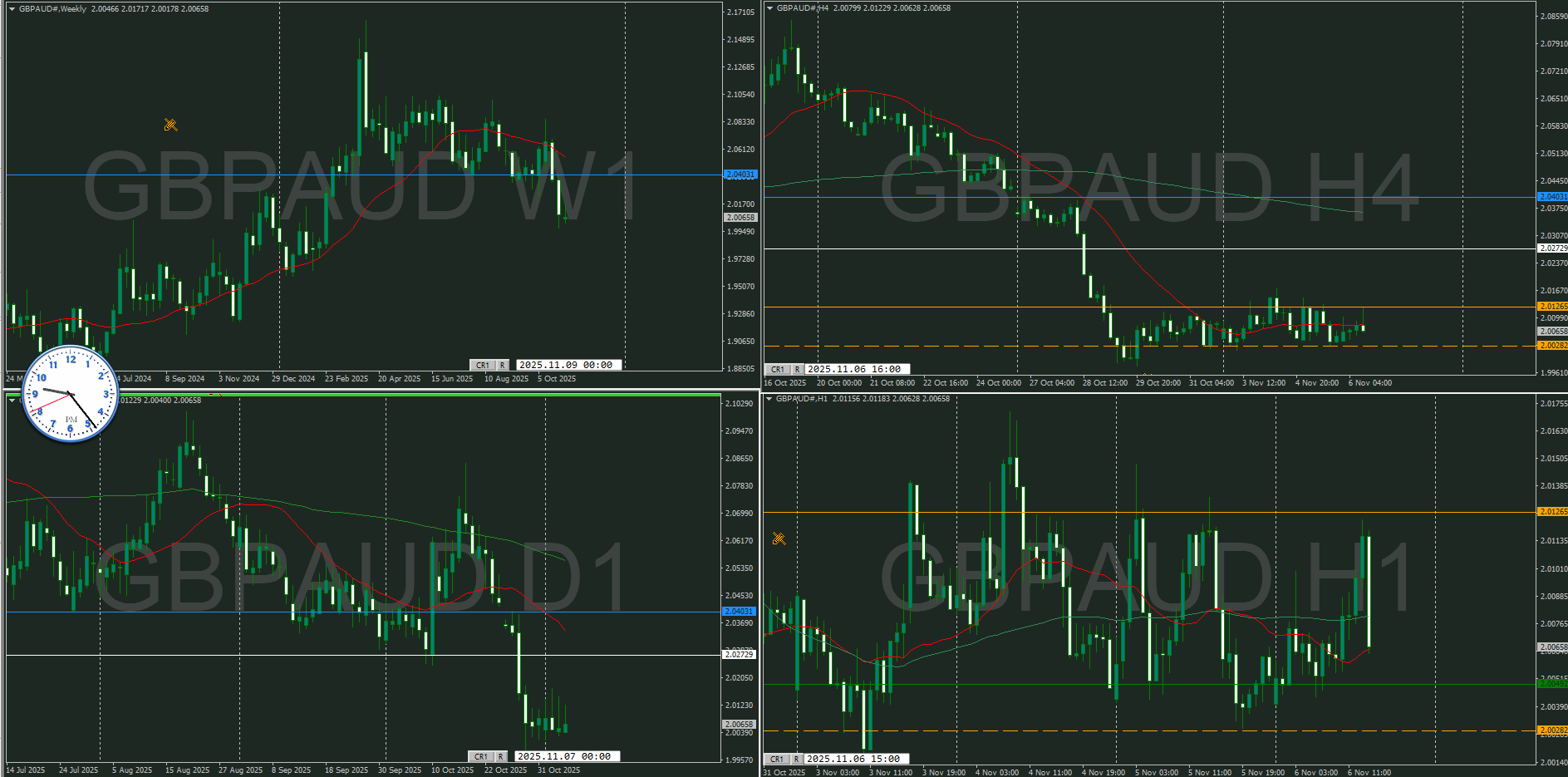Screen dimensions: 1568x777
Task: Click the pencil icon on the H1 chart
Action: (779, 538)
